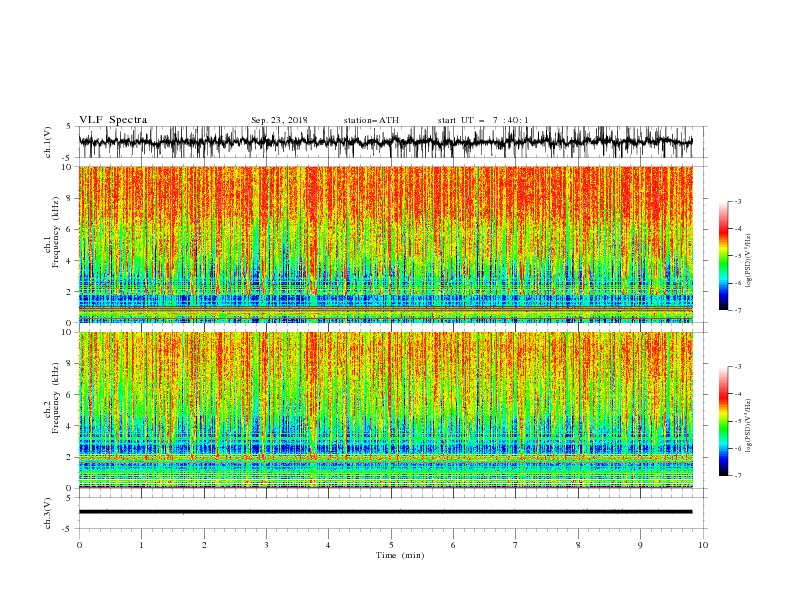Click the "2" kHz tick of ch.2 spectrogram
This screenshot has height=612, width=792.
pyautogui.click(x=70, y=457)
